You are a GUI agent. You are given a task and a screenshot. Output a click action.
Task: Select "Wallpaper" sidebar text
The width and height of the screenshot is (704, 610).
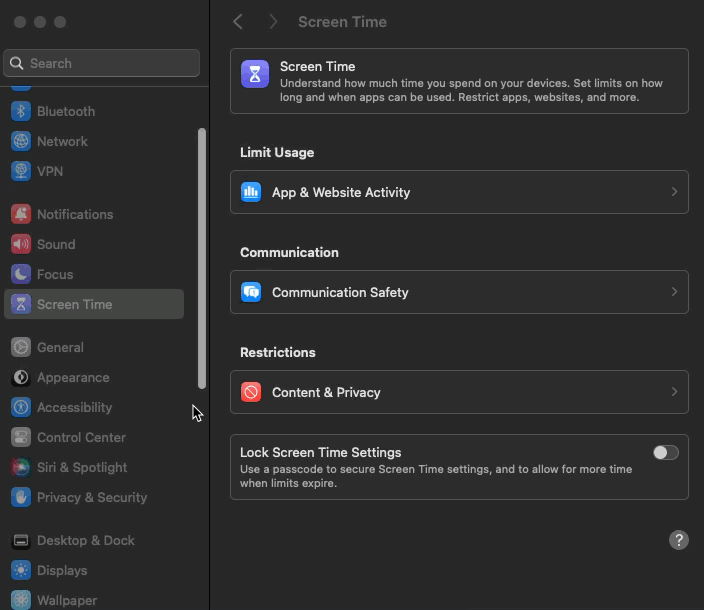click(x=67, y=600)
